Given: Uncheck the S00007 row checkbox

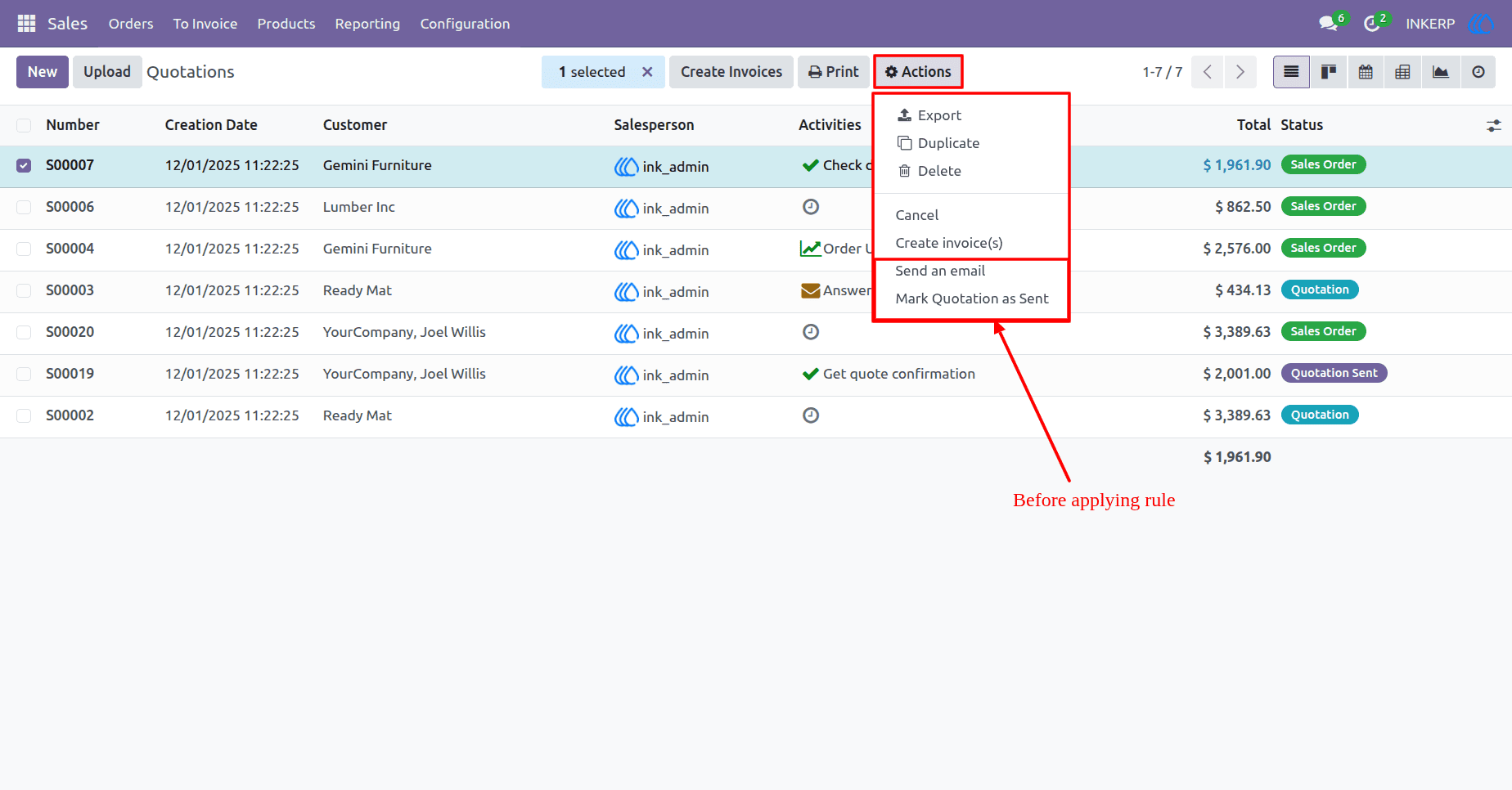Looking at the screenshot, I should coord(24,165).
